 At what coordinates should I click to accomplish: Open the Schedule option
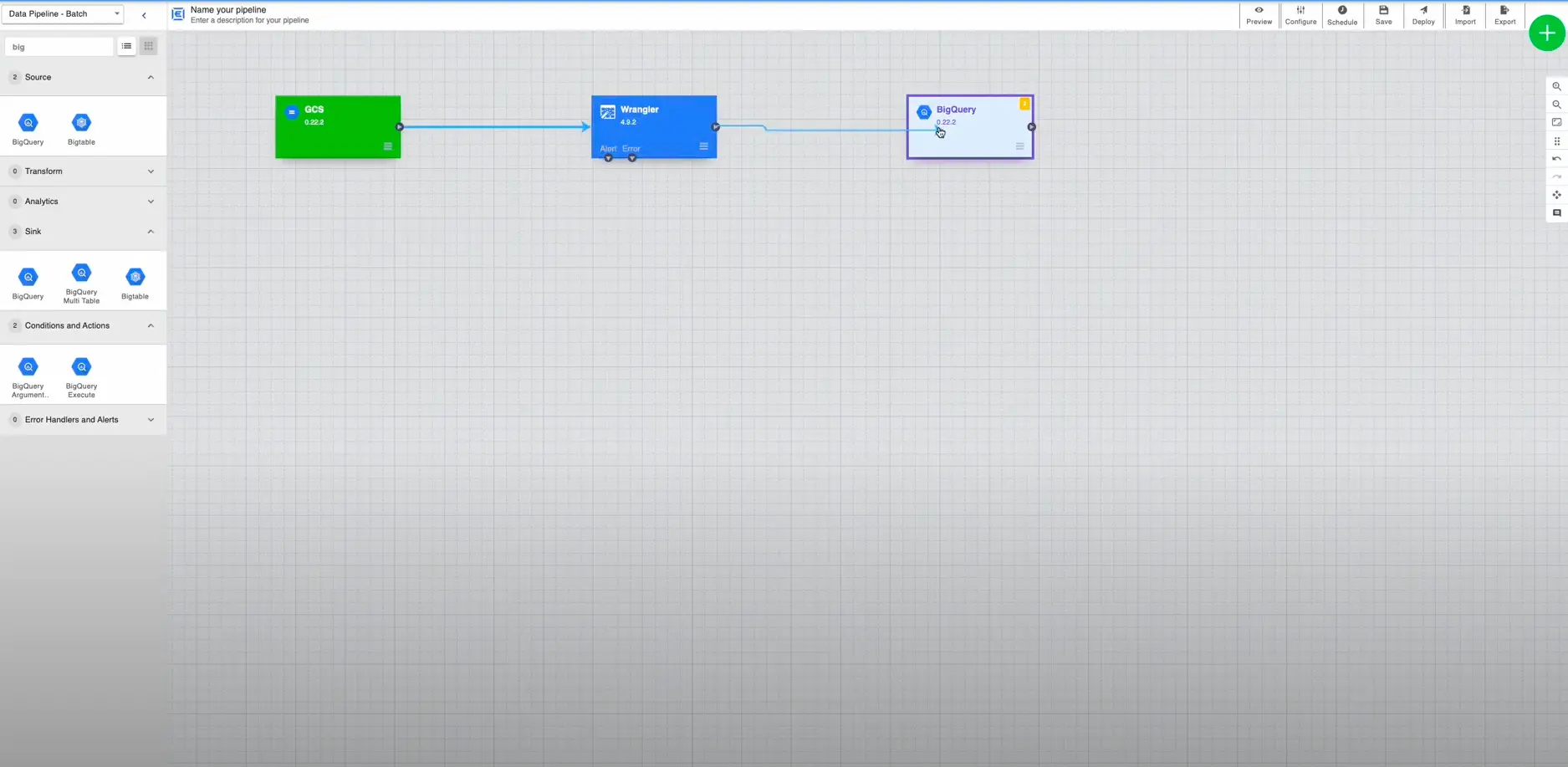(x=1342, y=15)
